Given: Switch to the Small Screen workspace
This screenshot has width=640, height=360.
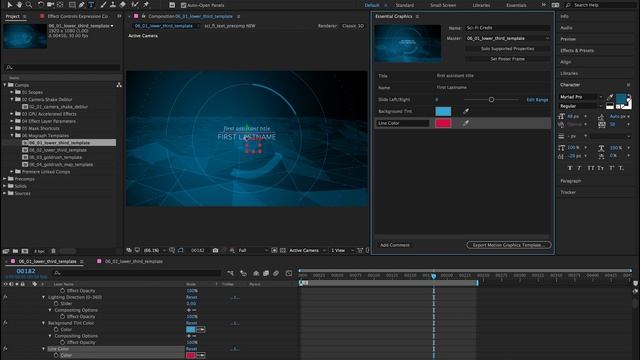Looking at the screenshot, I should [x=443, y=5].
